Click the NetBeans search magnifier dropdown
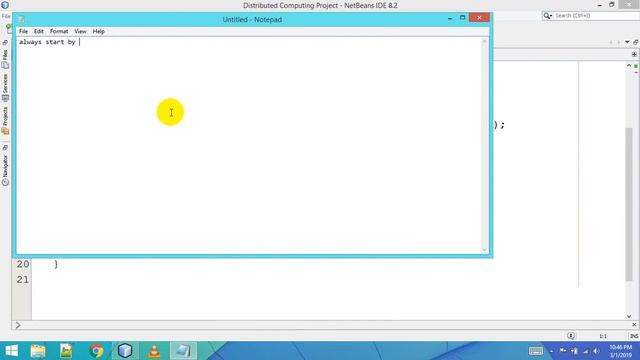Screen dimensions: 640x360 point(547,16)
